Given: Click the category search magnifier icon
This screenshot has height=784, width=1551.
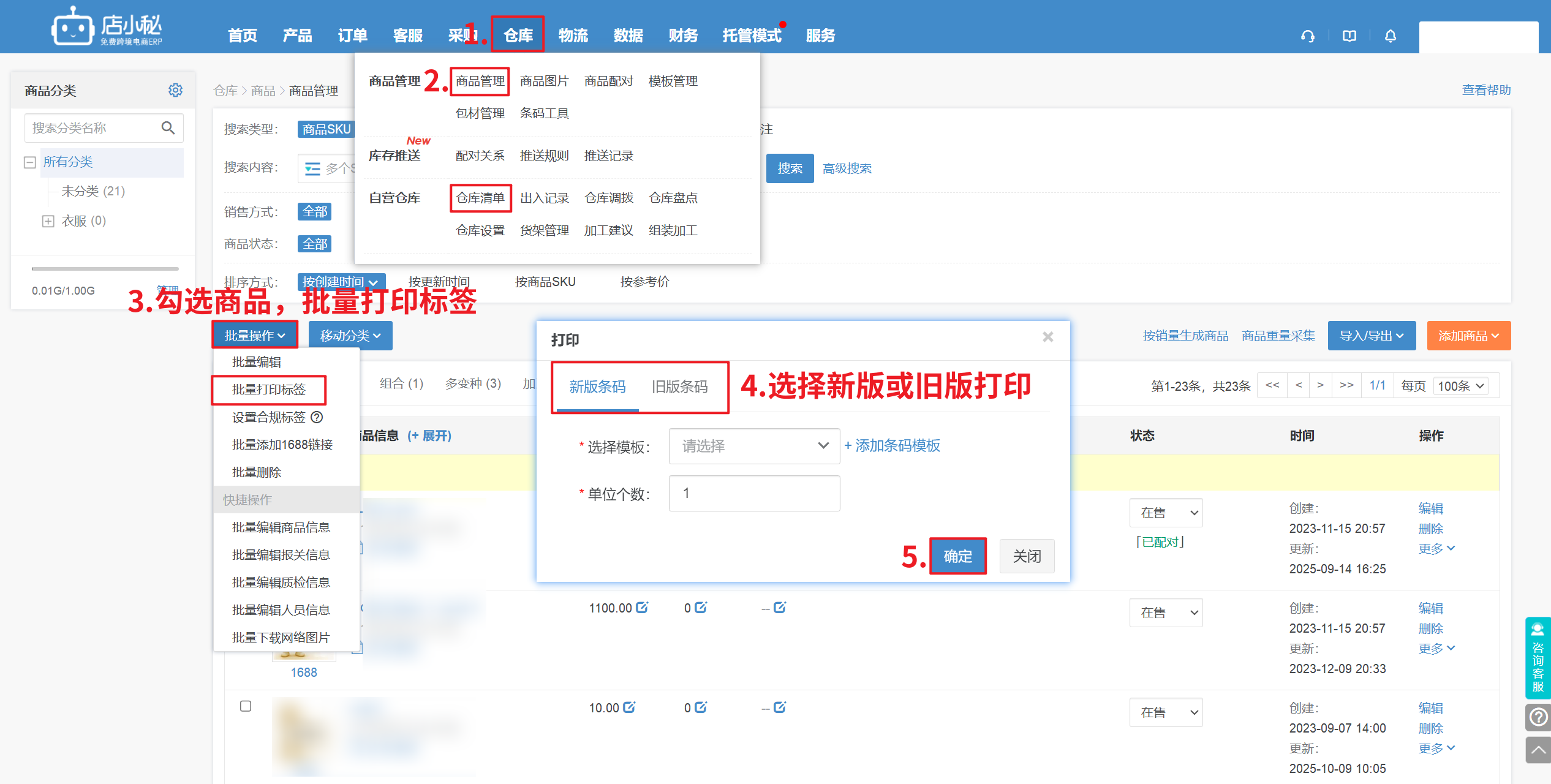Looking at the screenshot, I should coord(168,128).
